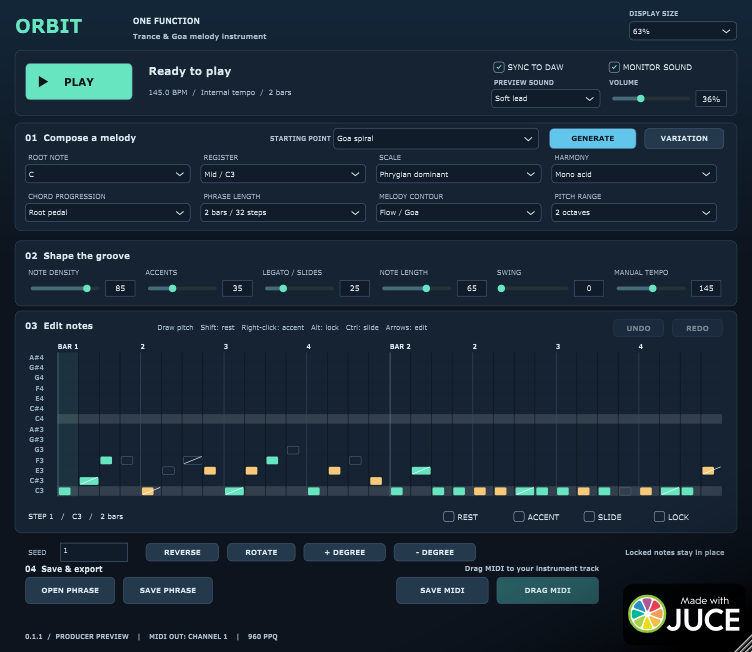Click the + DEGREE button
The image size is (752, 652).
pyautogui.click(x=344, y=552)
